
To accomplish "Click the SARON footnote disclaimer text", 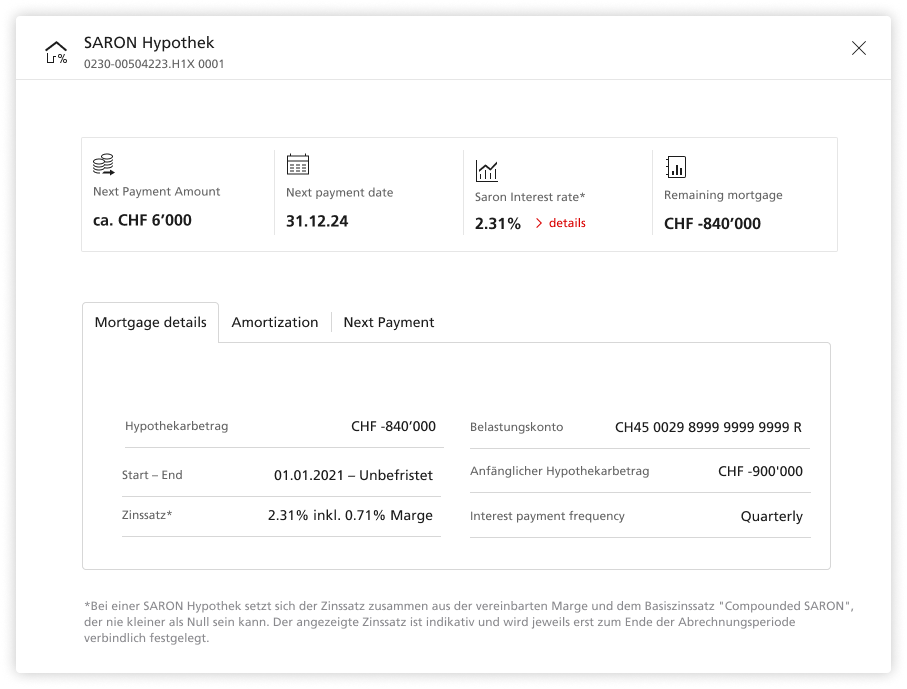I will tap(469, 622).
